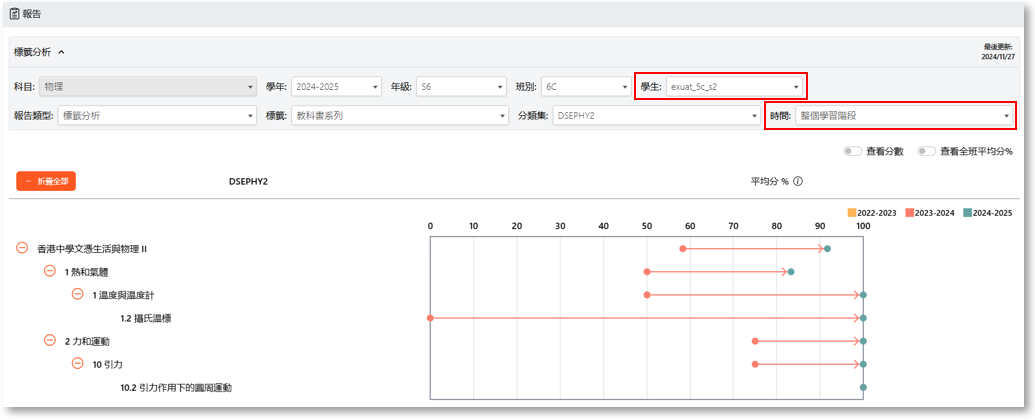Enable the 查看全班平均分% switch

927,151
